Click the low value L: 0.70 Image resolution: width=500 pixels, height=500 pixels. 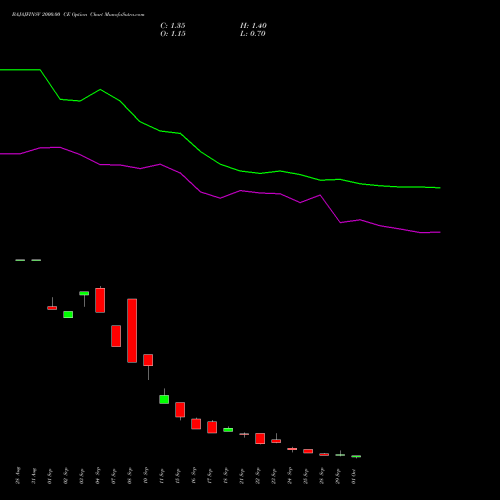[x=253, y=34]
